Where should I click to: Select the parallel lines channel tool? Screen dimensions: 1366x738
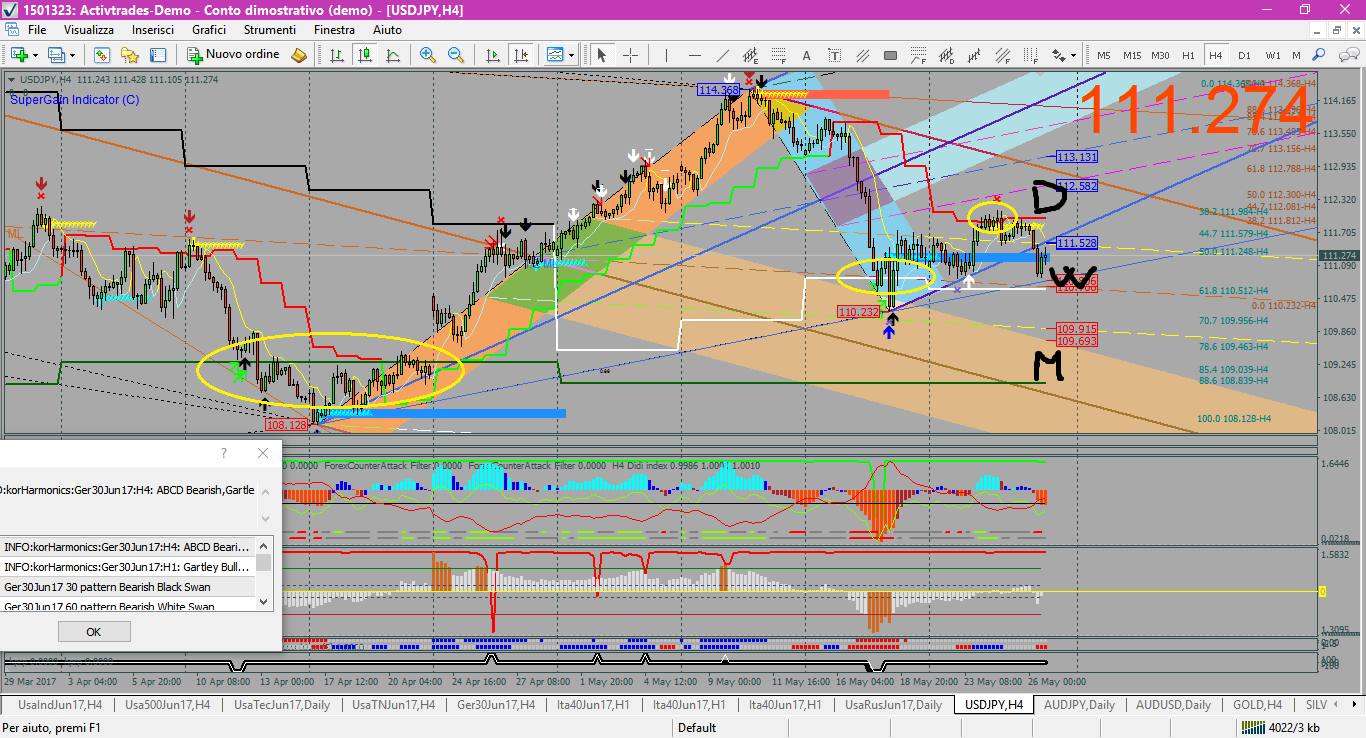tap(863, 55)
